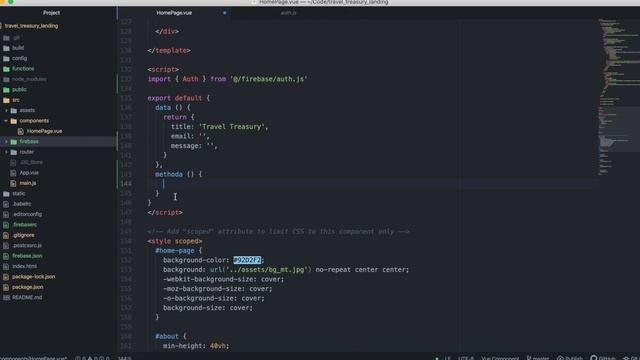Click the master branch in status bar
640x360 pixels.
[x=538, y=358]
